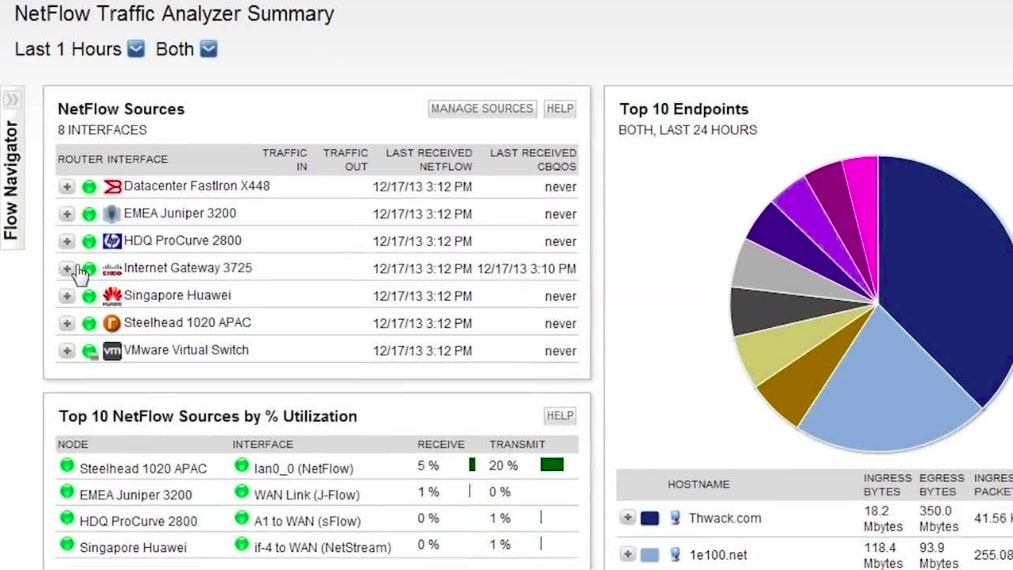
Task: Click the Hostname column header in Endpoints table
Action: [x=698, y=484]
